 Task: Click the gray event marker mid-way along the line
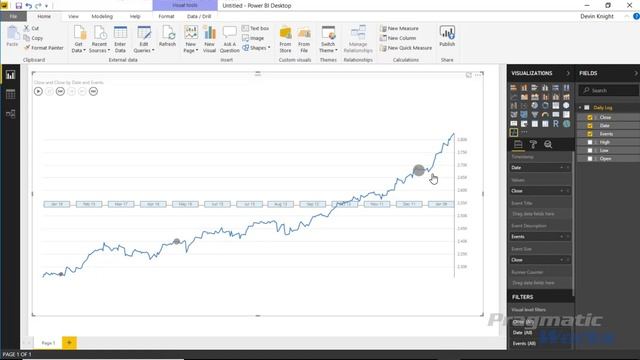pos(177,242)
